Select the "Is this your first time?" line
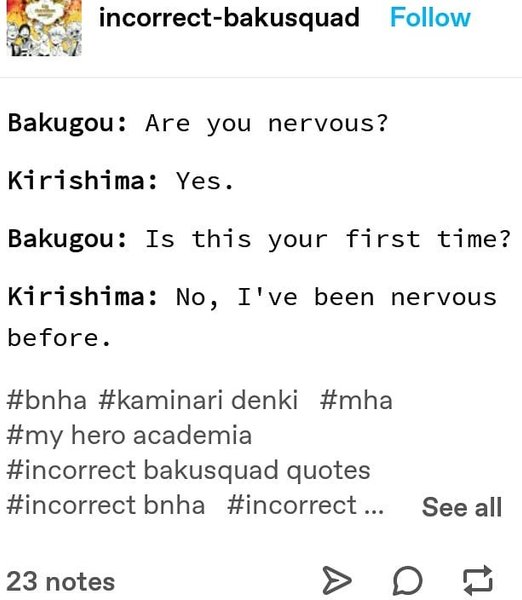This screenshot has height=600, width=522. coord(259,240)
